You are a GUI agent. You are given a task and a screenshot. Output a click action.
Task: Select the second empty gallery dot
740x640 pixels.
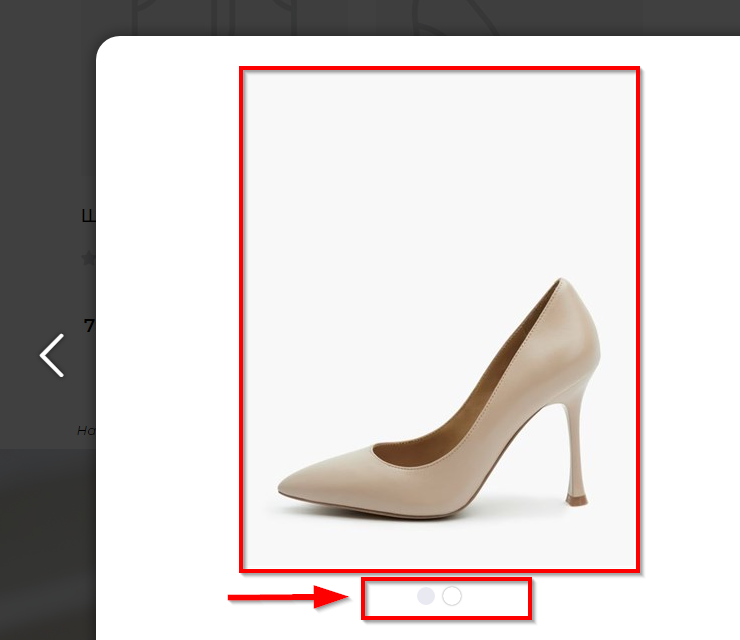click(x=452, y=596)
